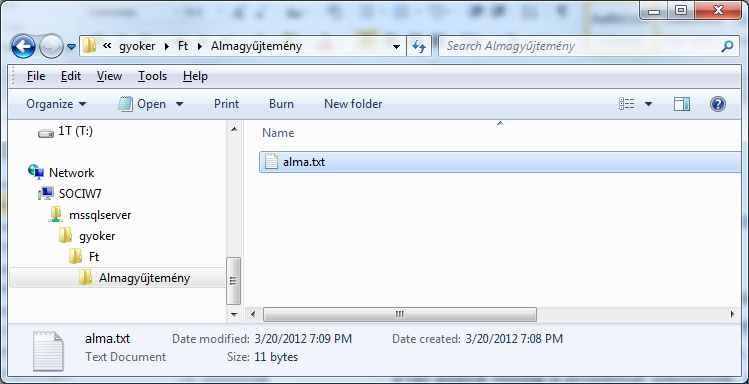Click the search magnifier icon
Screen dimensions: 749x384
point(726,46)
